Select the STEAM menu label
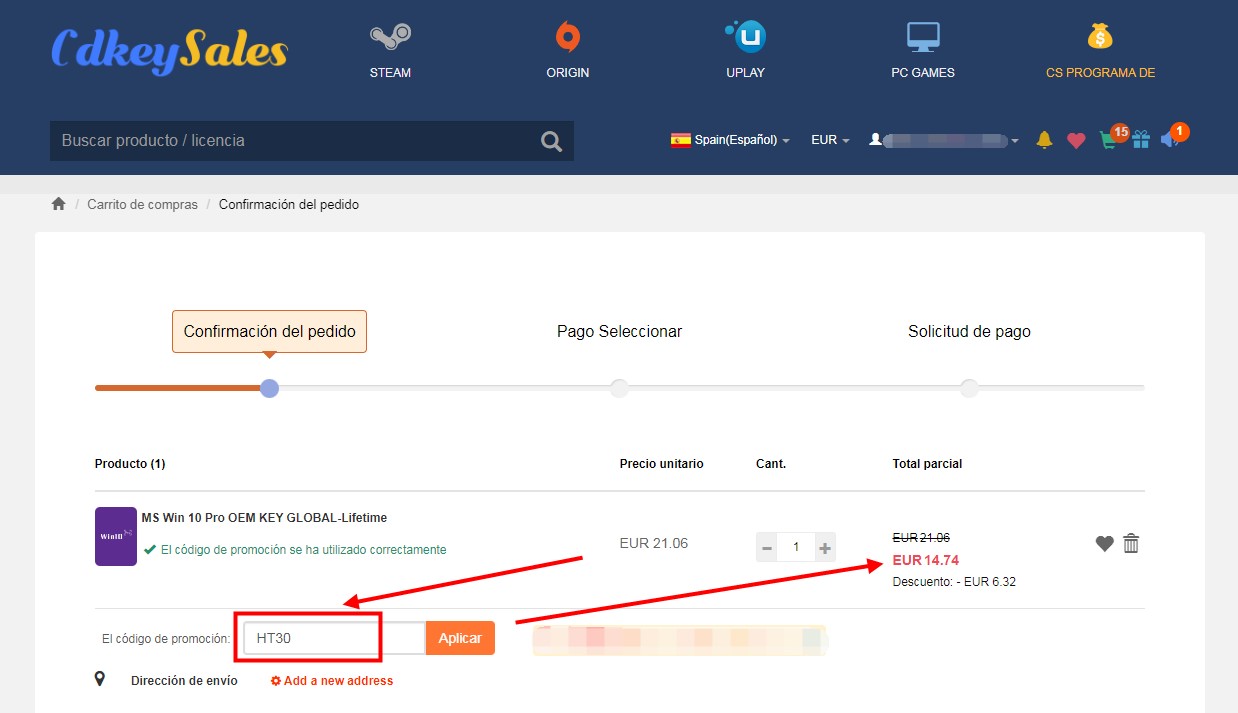Screen dimensions: 1238x713 390,73
